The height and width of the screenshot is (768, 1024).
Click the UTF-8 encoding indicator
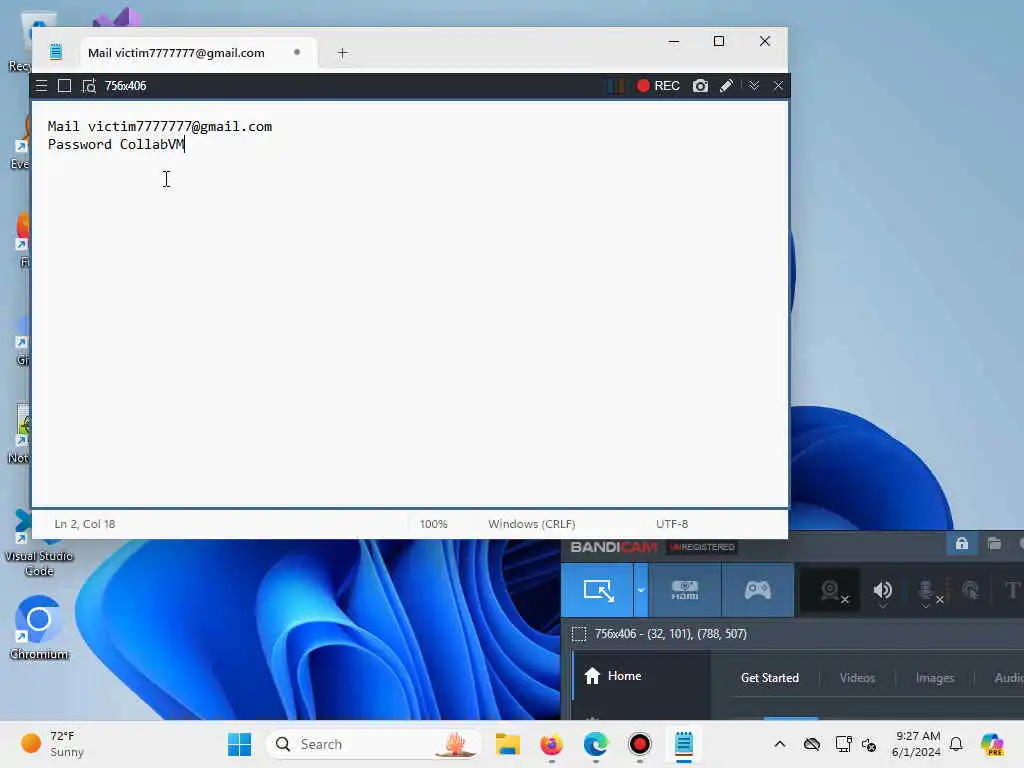(x=672, y=524)
